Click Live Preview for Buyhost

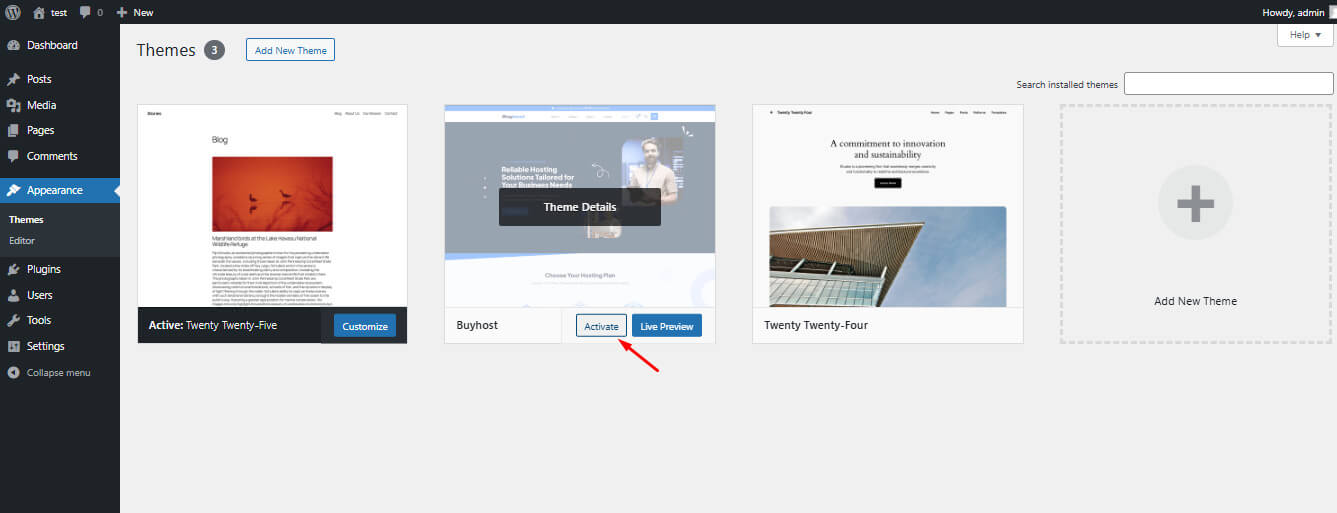click(x=667, y=326)
